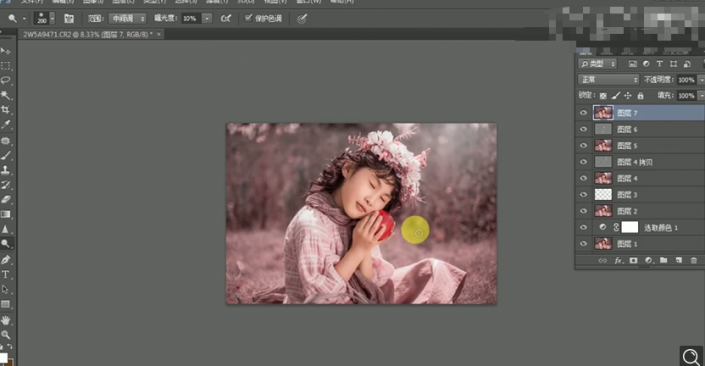
Task: Toggle the 保护色调 checkbox
Action: [248, 18]
